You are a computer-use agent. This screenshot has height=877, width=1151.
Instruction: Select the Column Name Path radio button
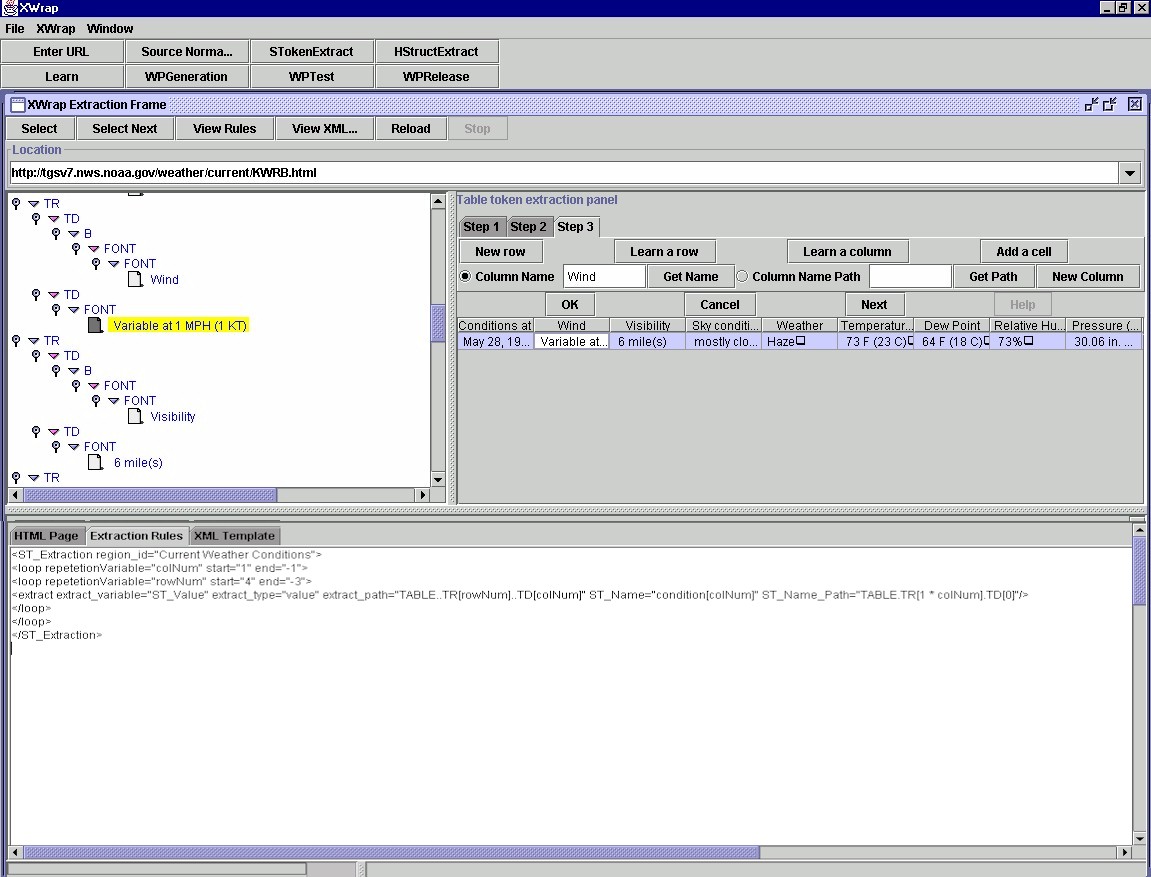[742, 277]
